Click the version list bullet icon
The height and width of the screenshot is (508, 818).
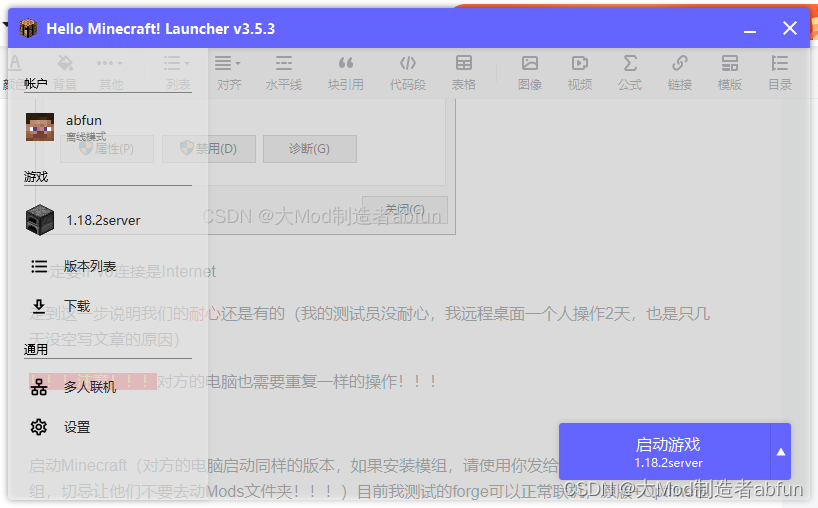tap(39, 267)
